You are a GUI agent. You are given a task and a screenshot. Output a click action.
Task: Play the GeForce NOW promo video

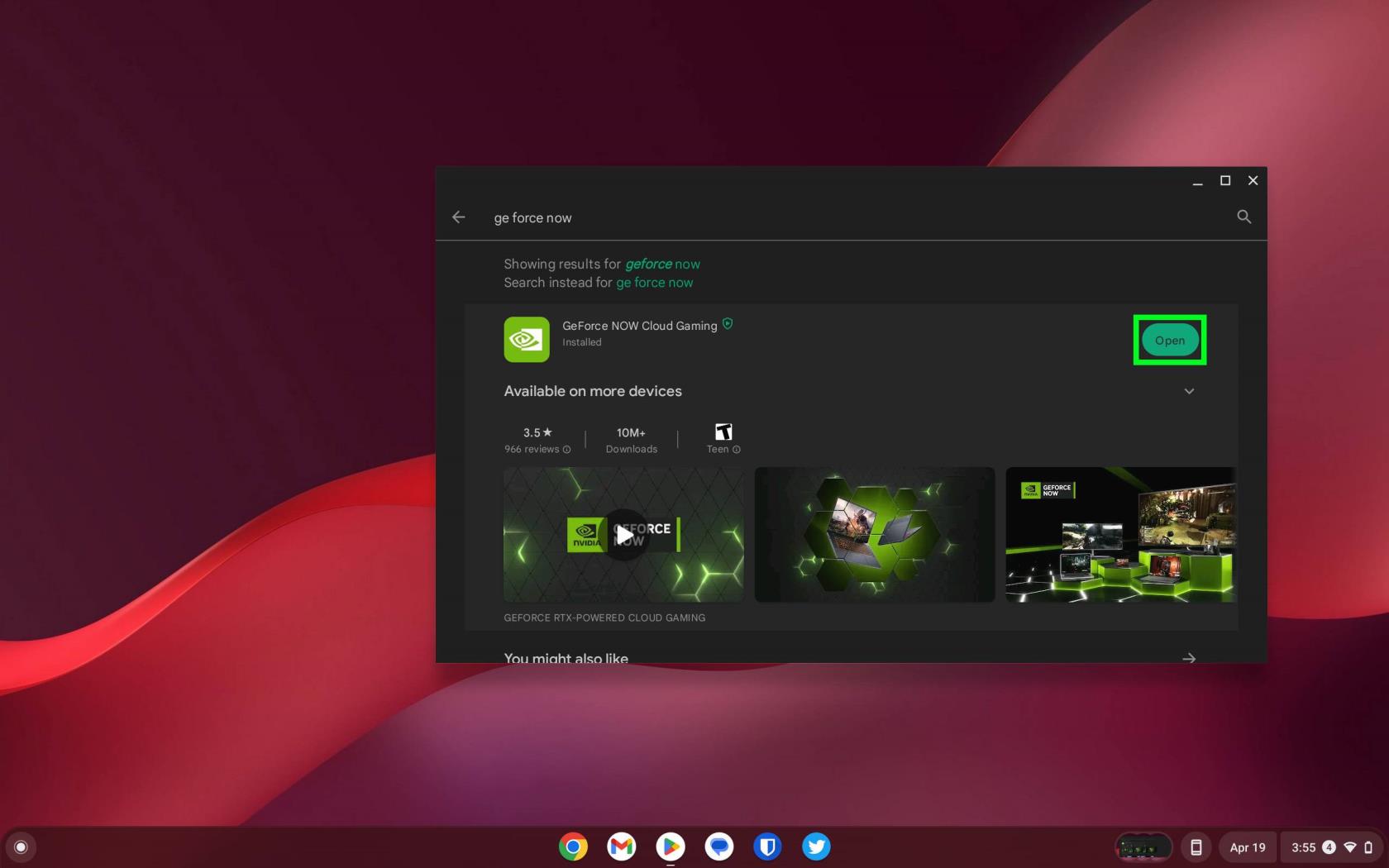pyautogui.click(x=623, y=535)
